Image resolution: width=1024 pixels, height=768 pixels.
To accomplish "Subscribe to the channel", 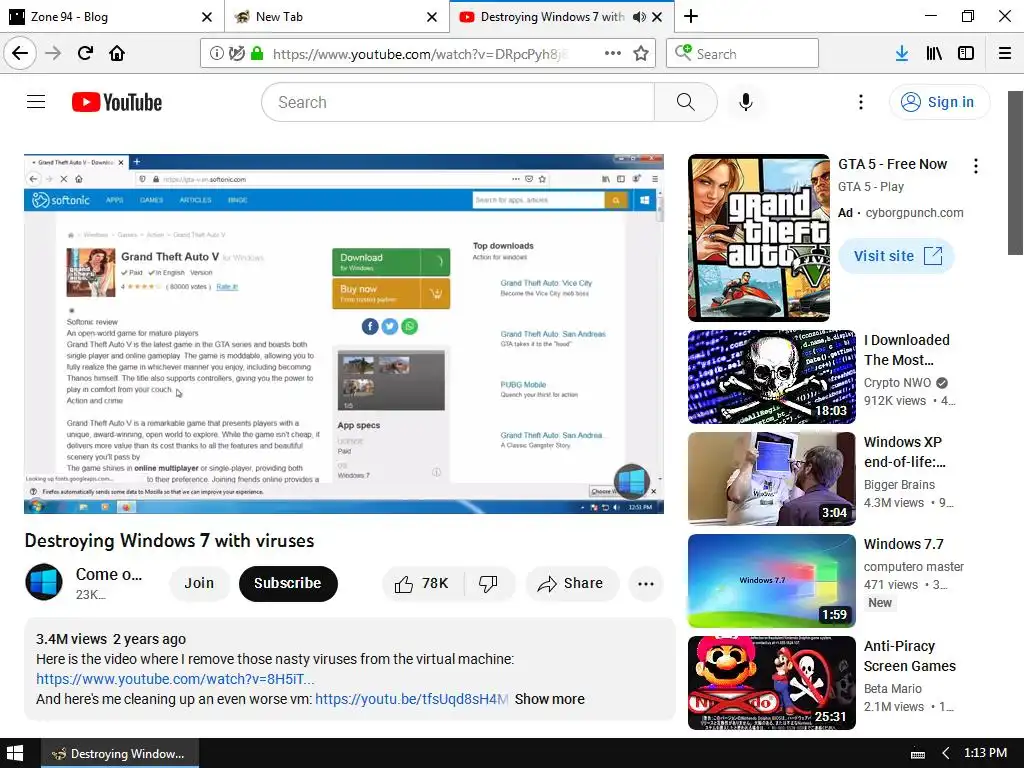I will coord(288,583).
